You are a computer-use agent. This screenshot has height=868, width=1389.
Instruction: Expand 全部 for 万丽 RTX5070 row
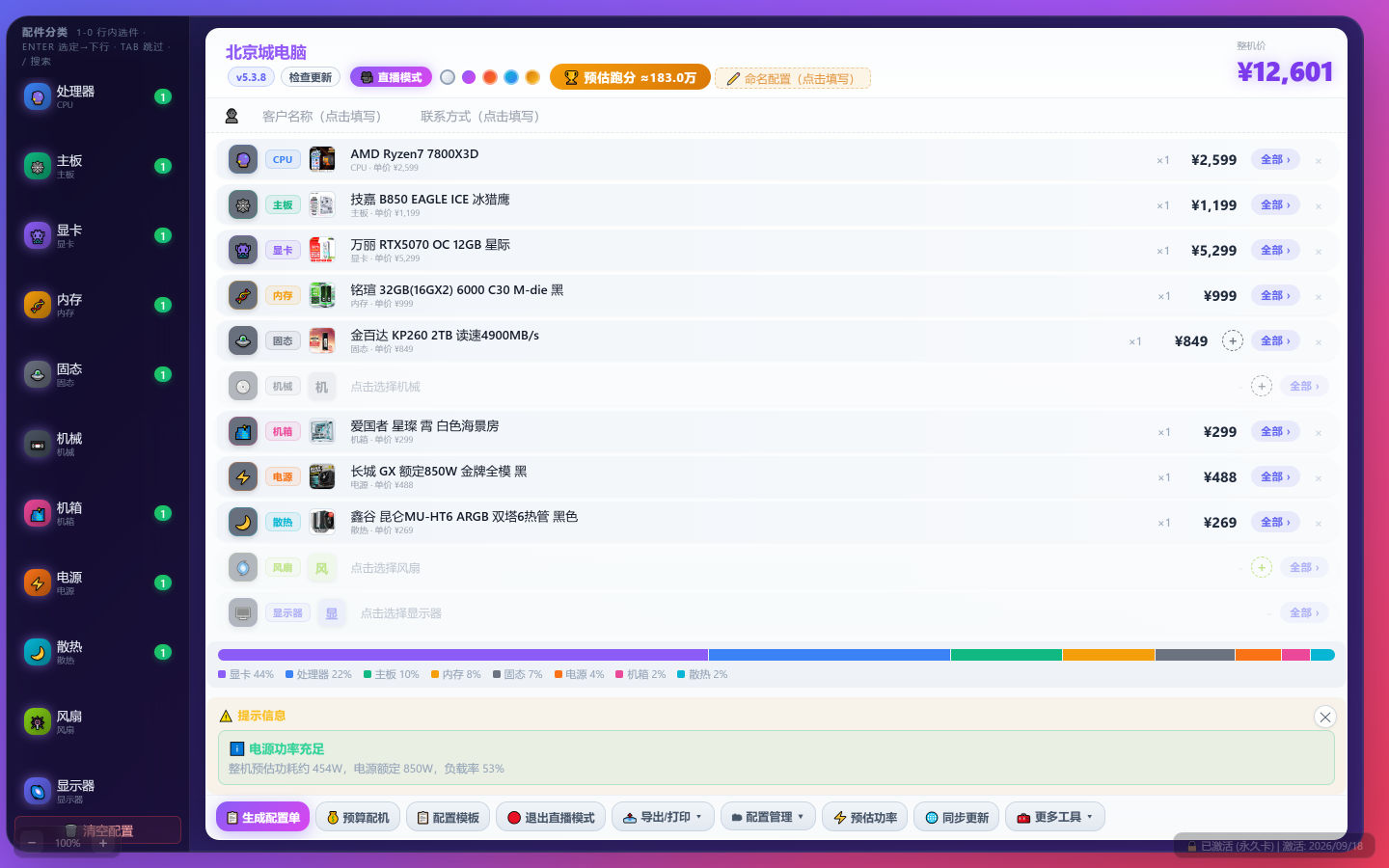point(1275,250)
